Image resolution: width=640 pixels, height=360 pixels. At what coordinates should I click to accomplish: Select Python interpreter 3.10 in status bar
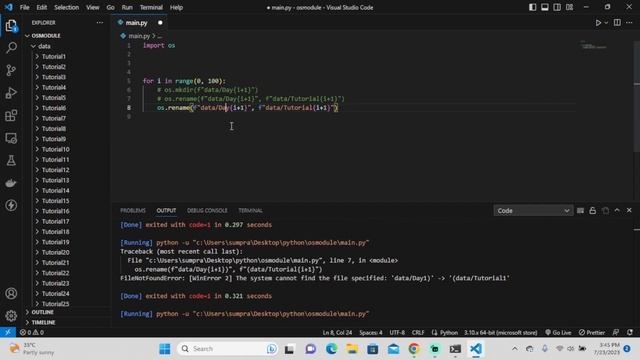(x=500, y=333)
